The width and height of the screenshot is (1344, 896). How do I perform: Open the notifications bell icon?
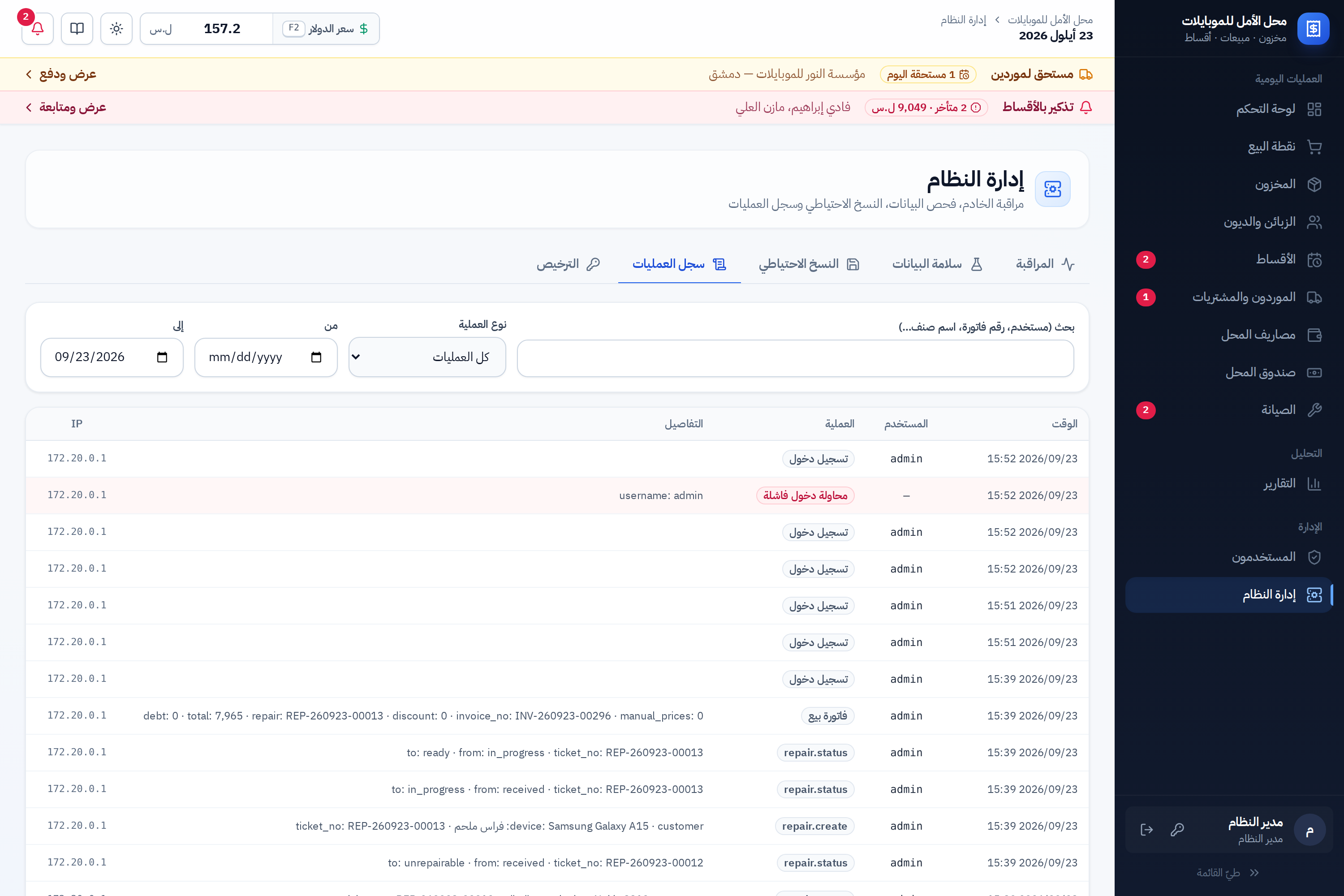(38, 29)
